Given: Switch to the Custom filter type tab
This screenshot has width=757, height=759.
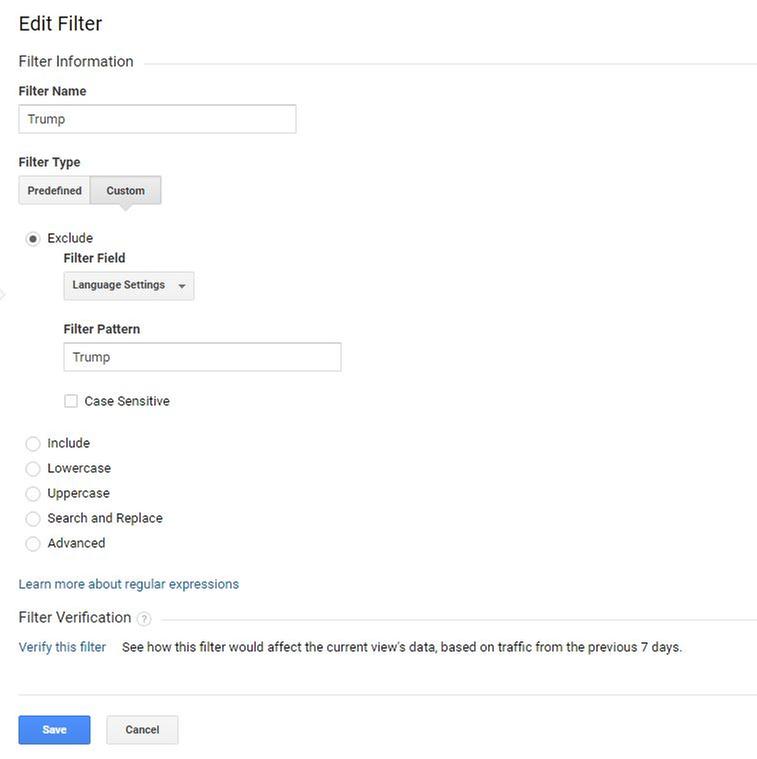Looking at the screenshot, I should [125, 191].
